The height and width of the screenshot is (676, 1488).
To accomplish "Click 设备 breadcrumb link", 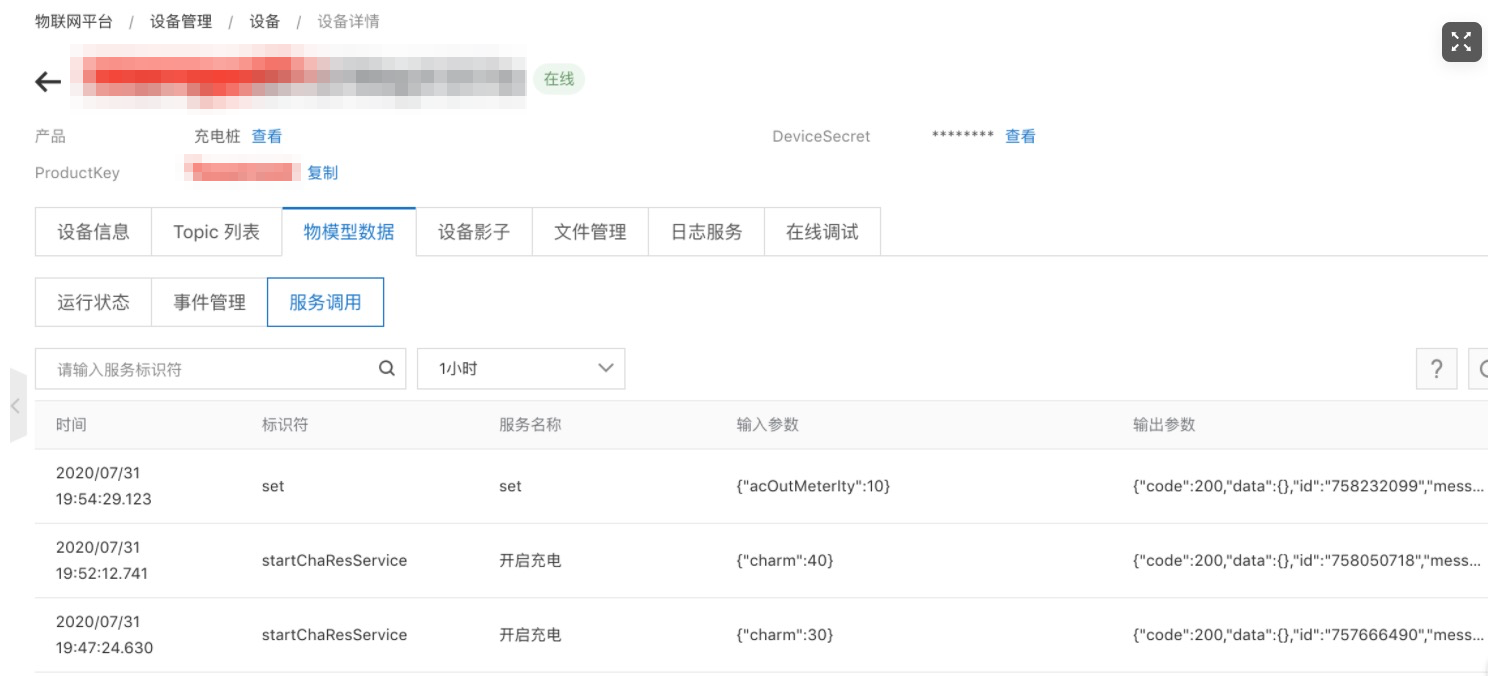I will tap(265, 21).
